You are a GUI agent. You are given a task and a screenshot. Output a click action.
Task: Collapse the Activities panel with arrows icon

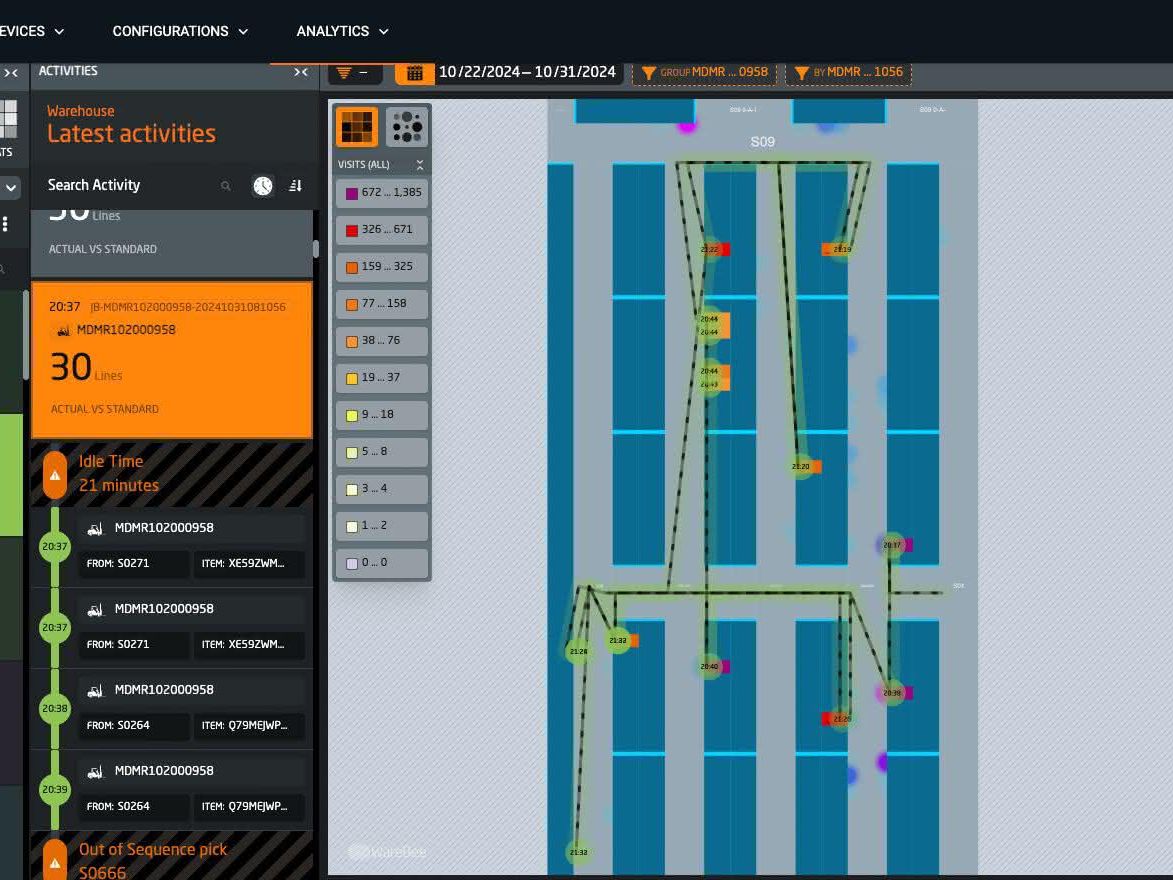pyautogui.click(x=301, y=72)
